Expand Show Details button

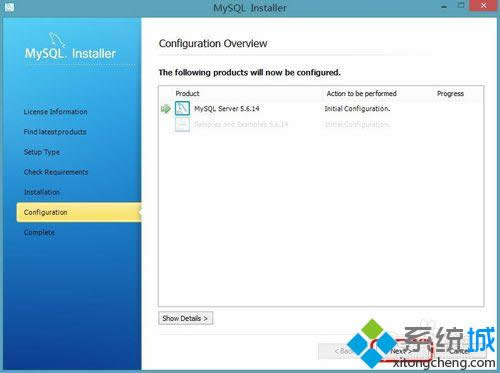tap(185, 318)
